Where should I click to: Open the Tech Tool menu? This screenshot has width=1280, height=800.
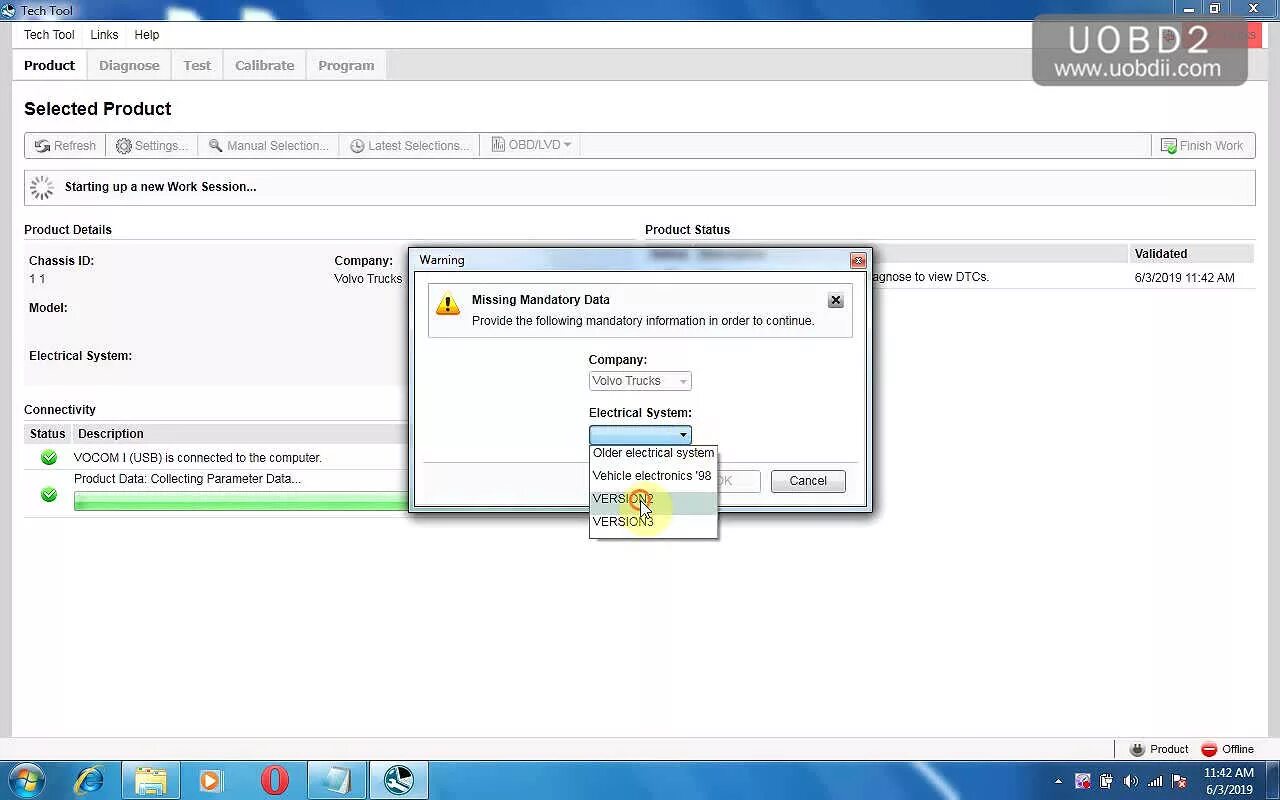click(49, 34)
